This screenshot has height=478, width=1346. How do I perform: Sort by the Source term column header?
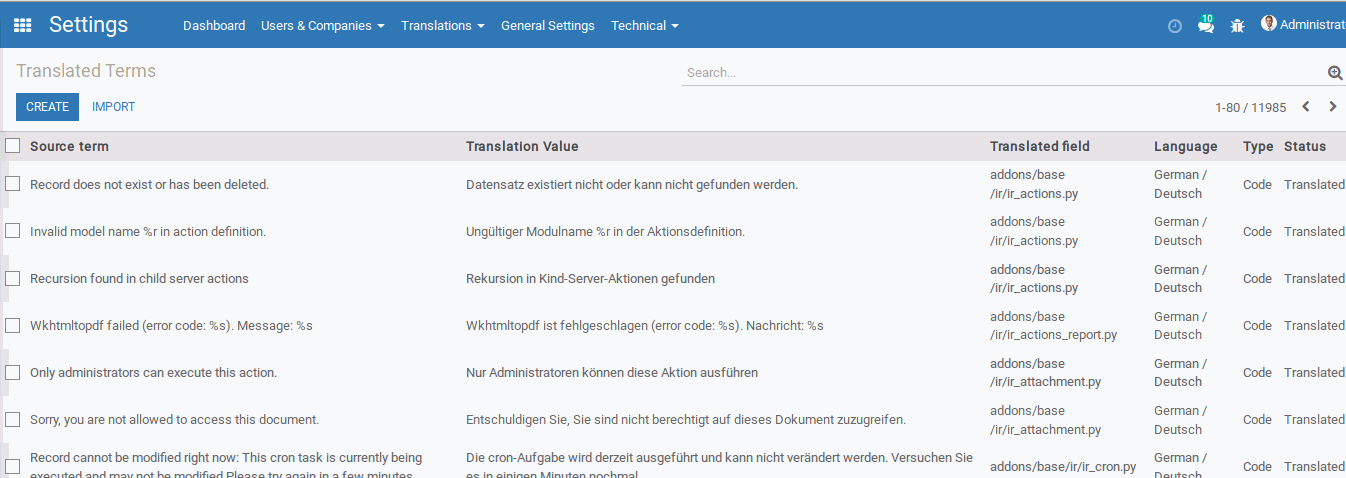tap(69, 146)
